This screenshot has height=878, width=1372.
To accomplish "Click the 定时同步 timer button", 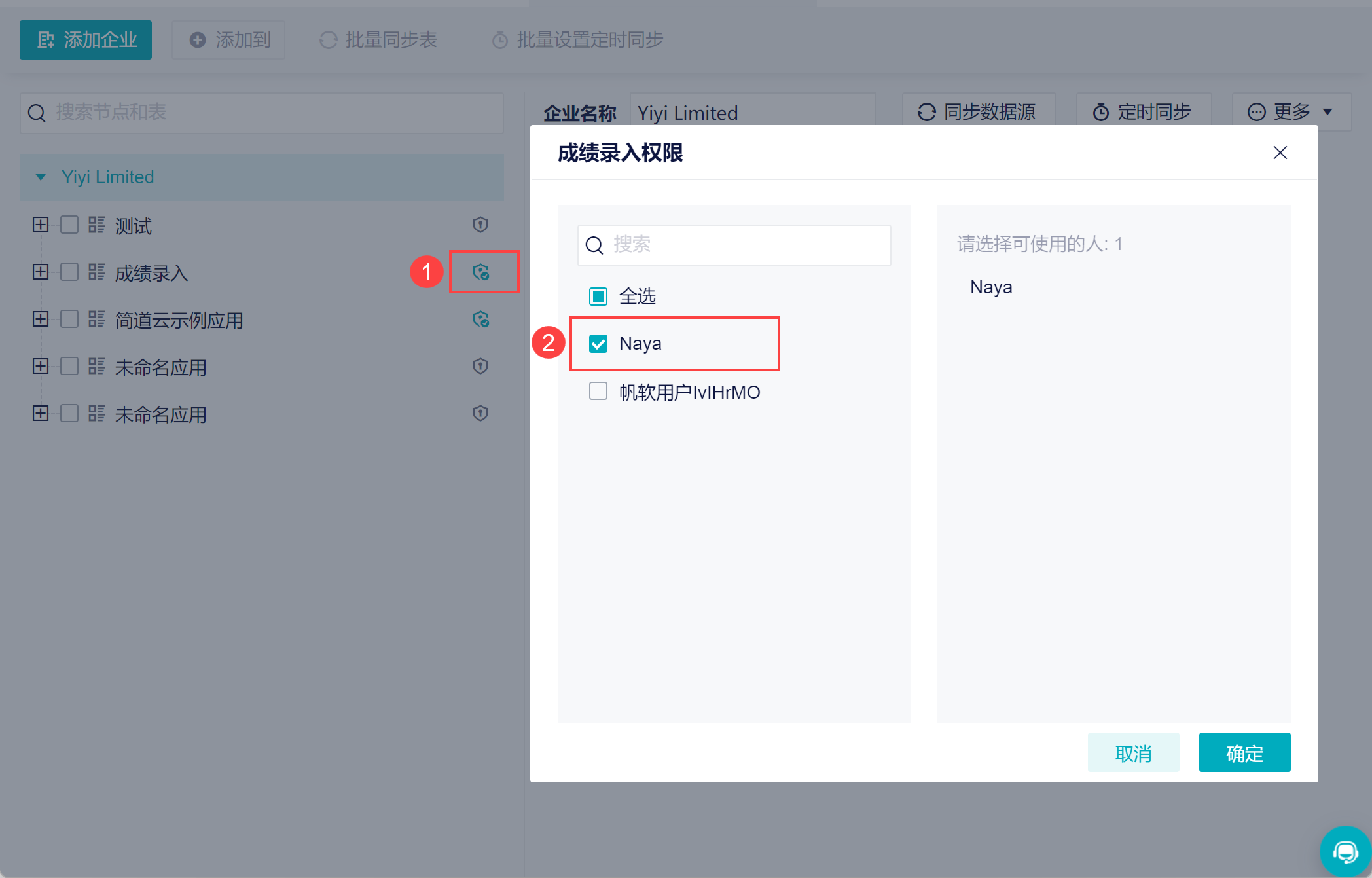I will coord(1143,112).
